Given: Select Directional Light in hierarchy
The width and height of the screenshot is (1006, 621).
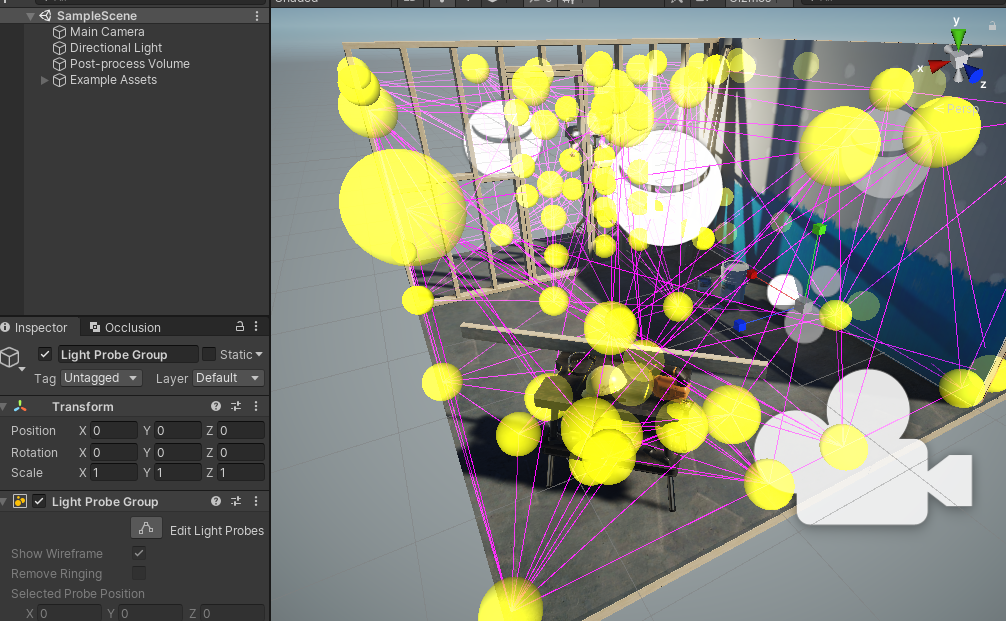Looking at the screenshot, I should point(115,47).
